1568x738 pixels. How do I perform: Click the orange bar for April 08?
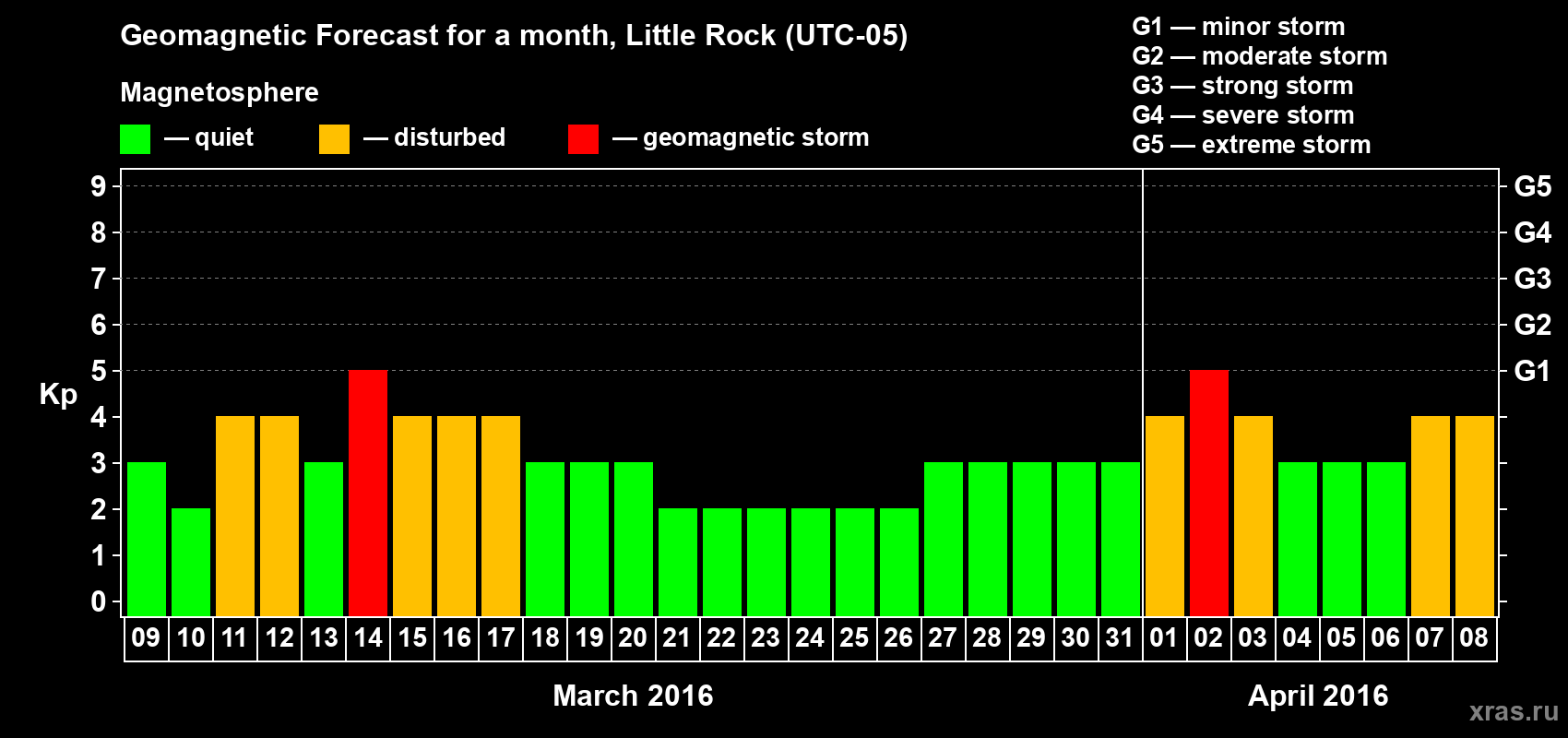coord(1475,517)
